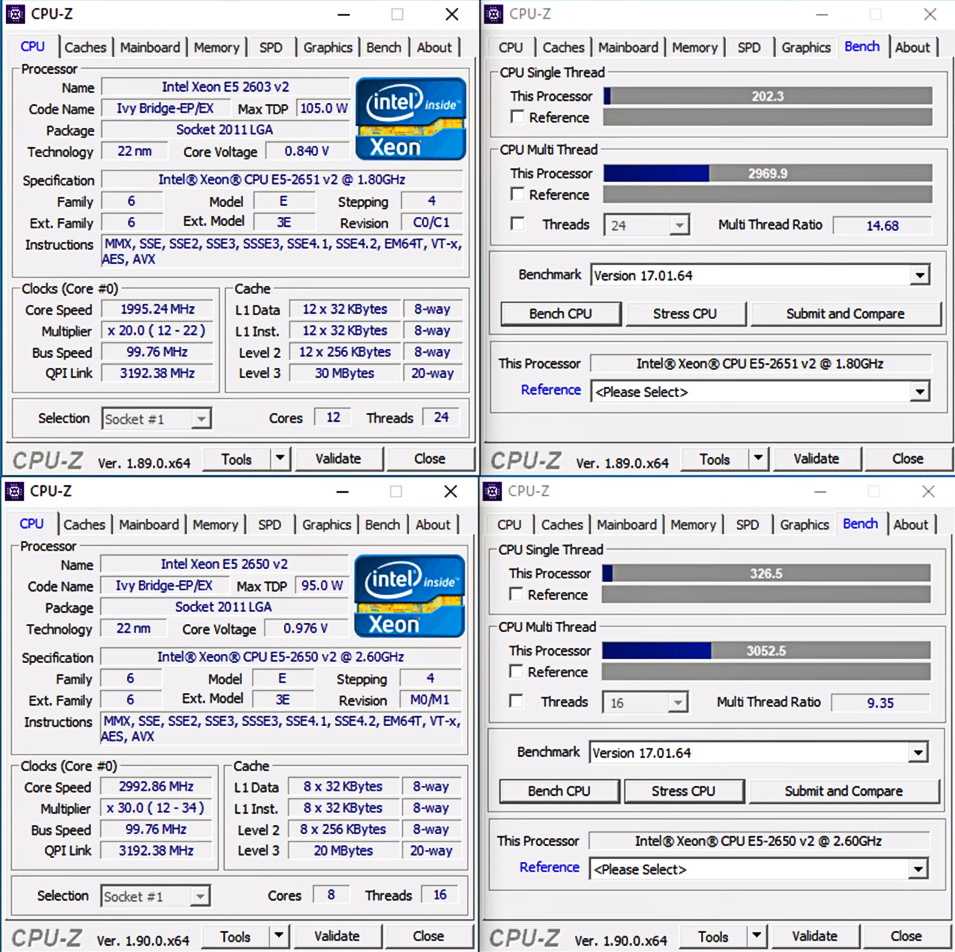Tick Single Thread Reference checkbox in Ver. 1.90 Bench window
This screenshot has width=955, height=952.
click(x=516, y=594)
